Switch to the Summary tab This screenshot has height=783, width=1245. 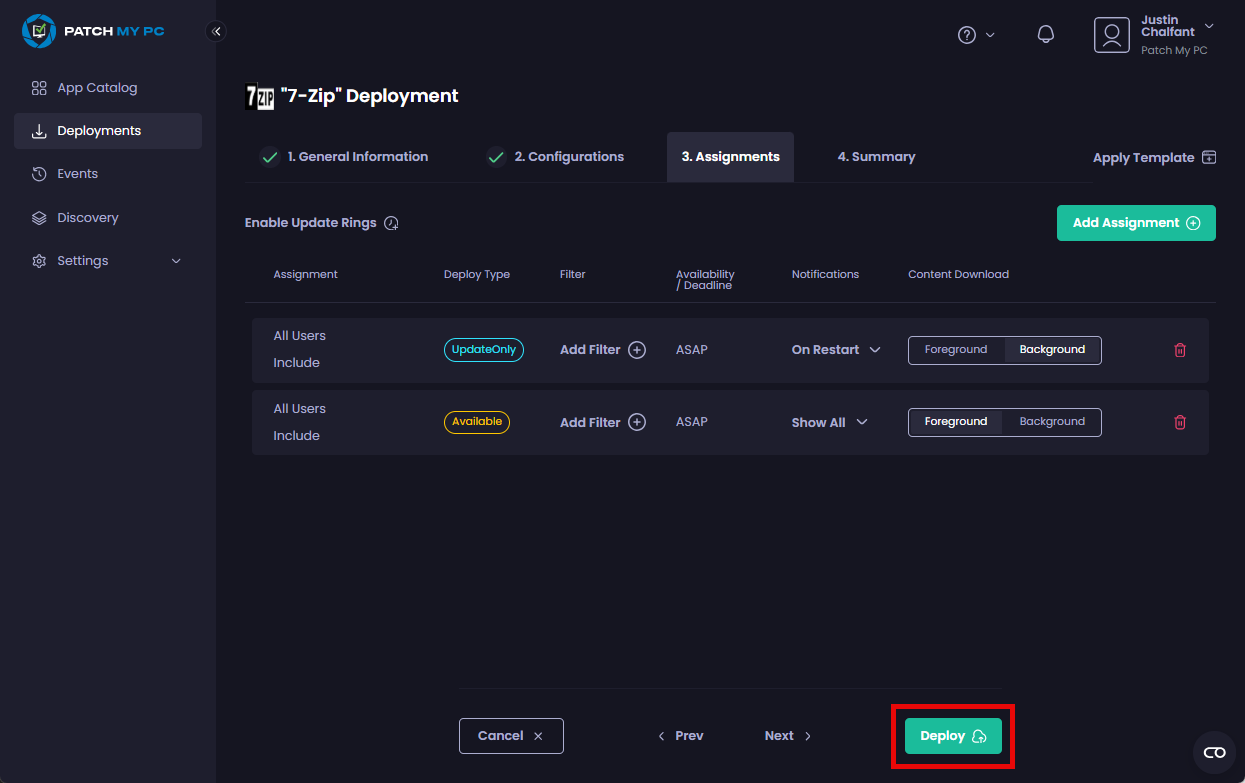[876, 157]
